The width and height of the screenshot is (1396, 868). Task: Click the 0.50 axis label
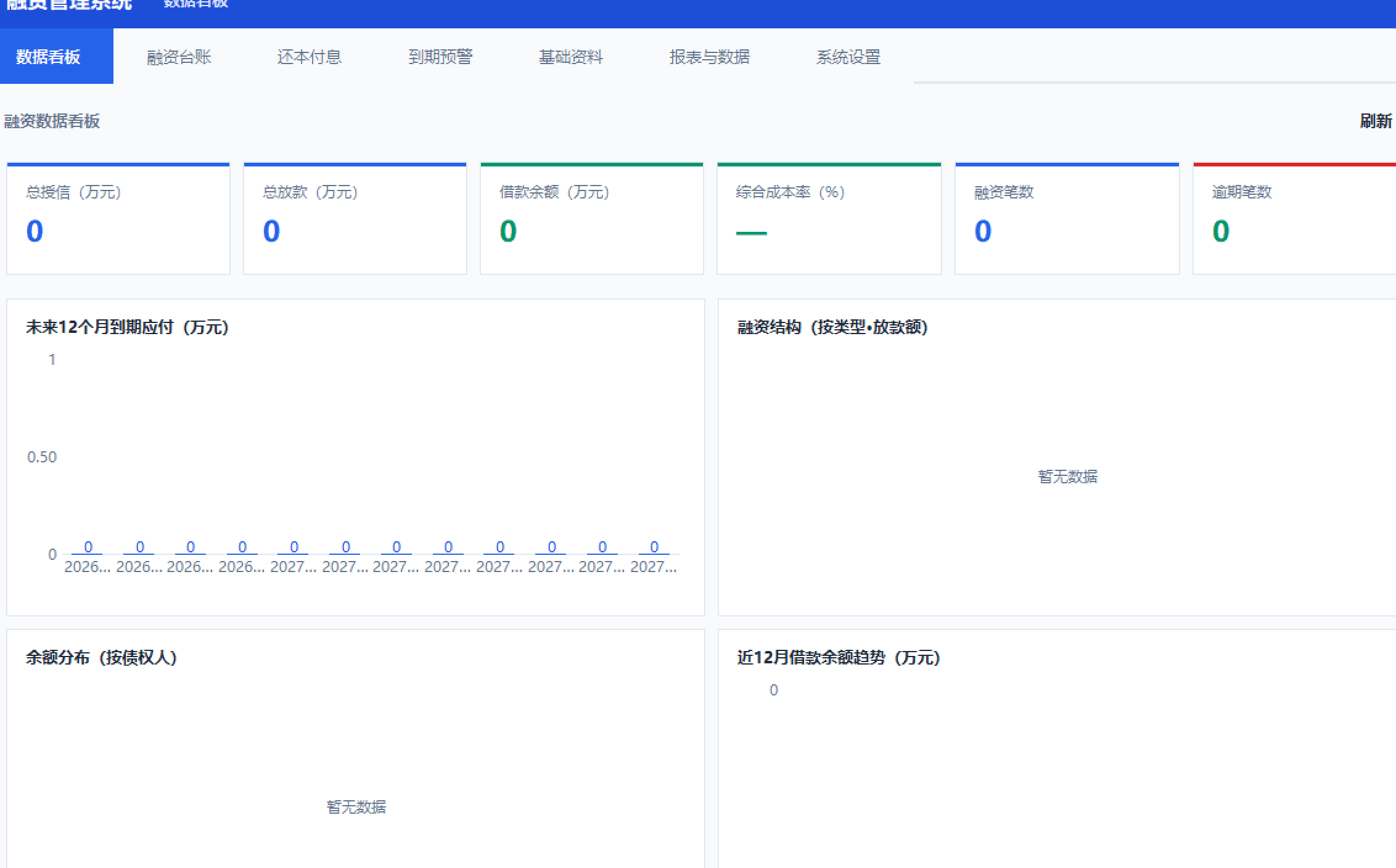[42, 457]
